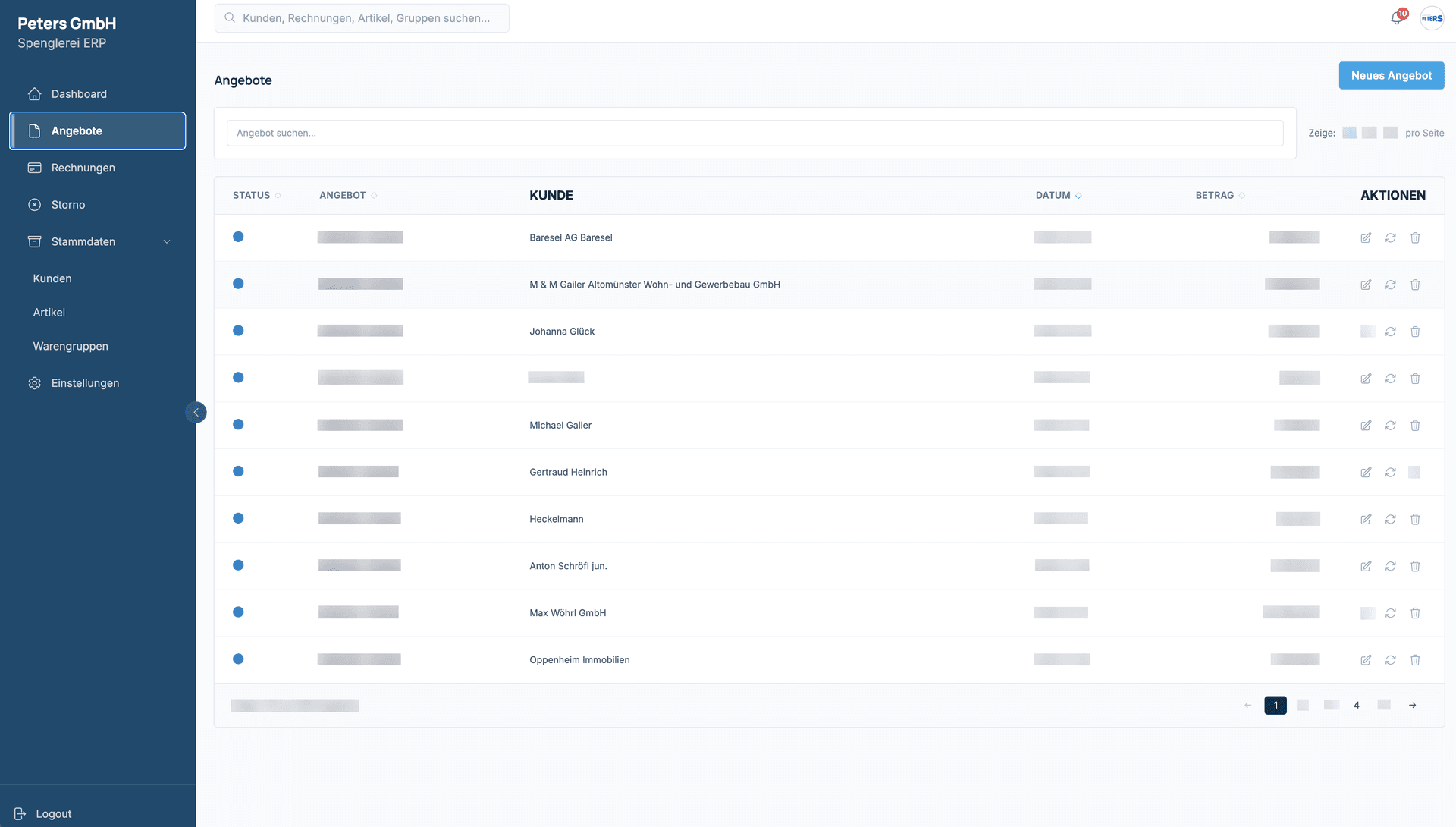Edit the Gertraud Heinrich offer
This screenshot has width=1456, height=827.
pos(1366,473)
